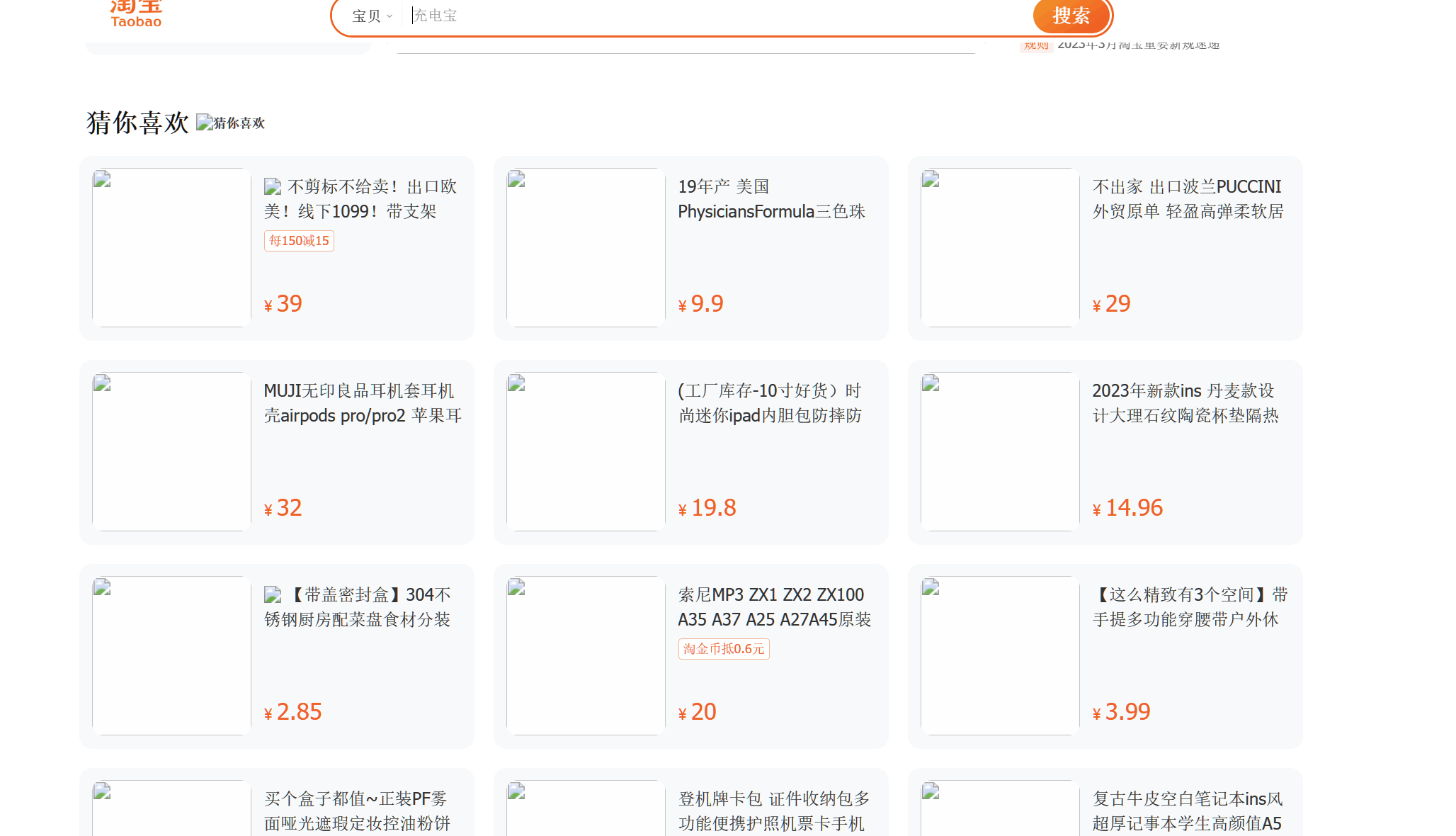Click the Taobao logo
Viewport: 1456px width, 836px height.
pos(136,14)
